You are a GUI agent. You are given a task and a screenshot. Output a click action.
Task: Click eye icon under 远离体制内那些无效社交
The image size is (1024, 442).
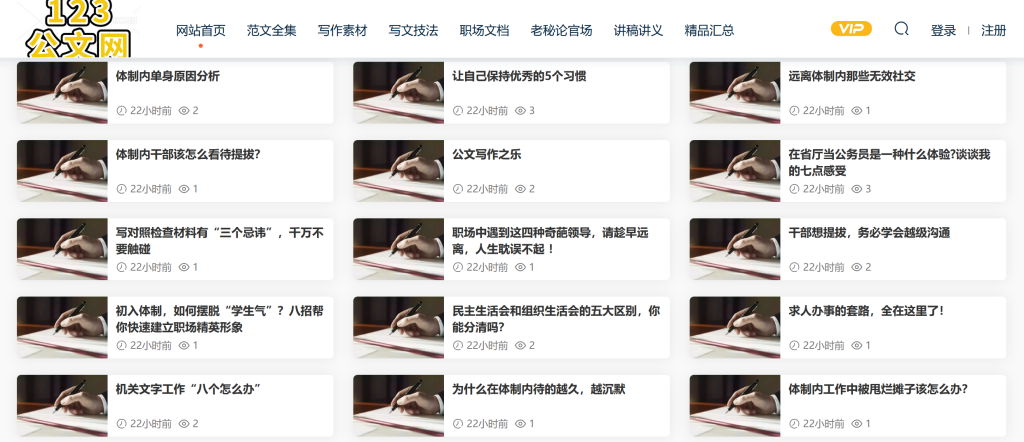856,111
